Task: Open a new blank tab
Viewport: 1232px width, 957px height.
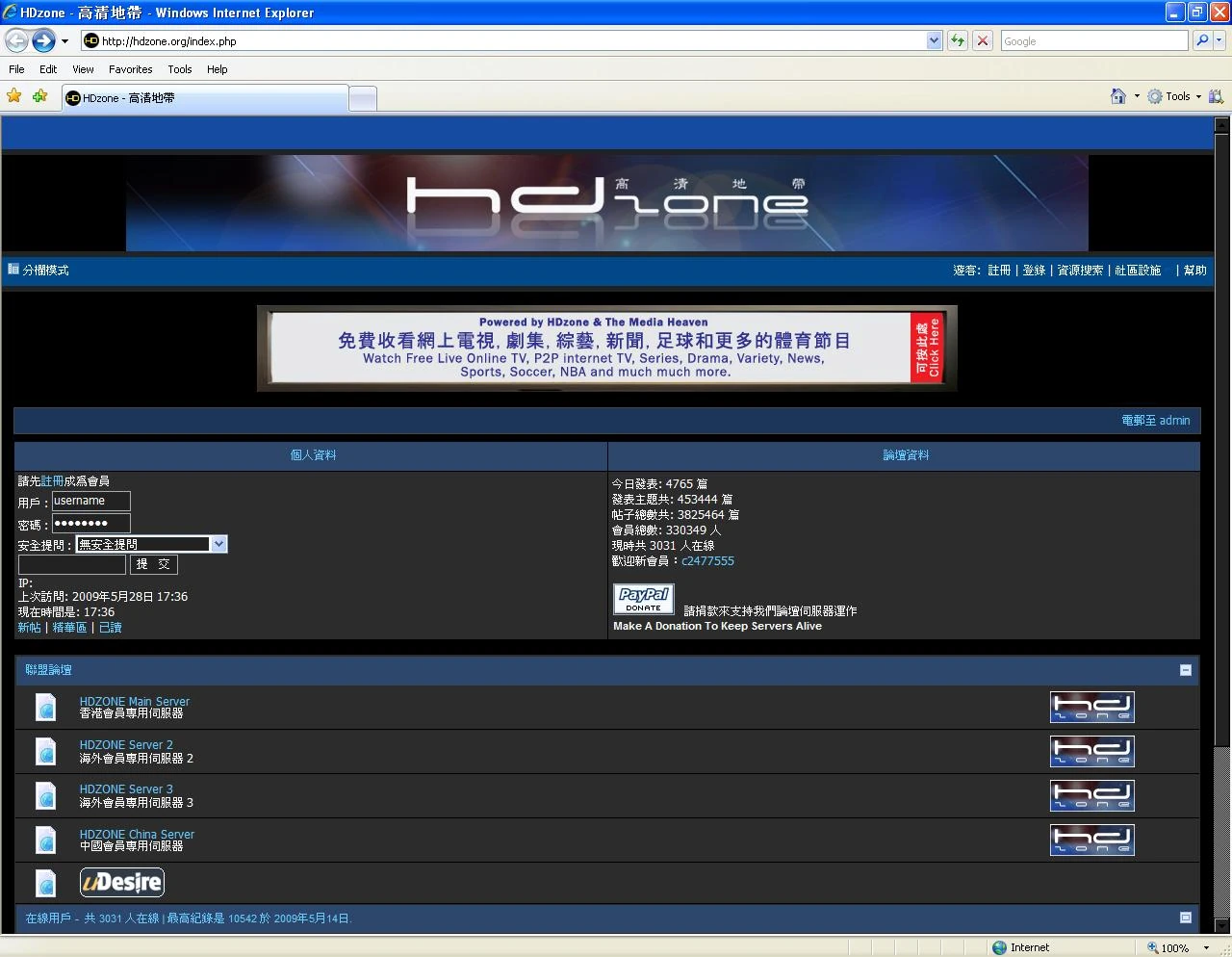Action: pos(362,98)
